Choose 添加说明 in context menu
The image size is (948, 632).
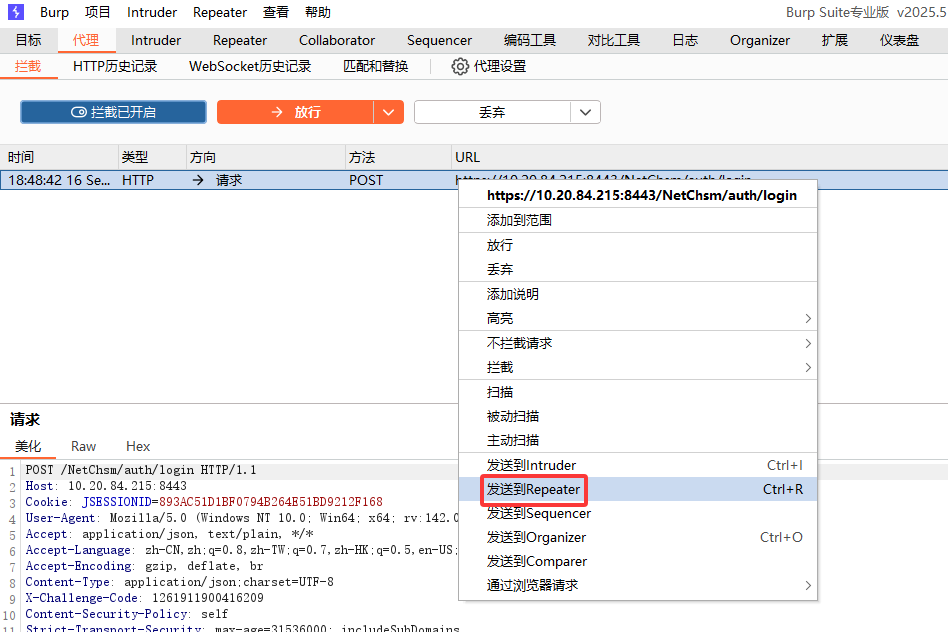(638, 294)
